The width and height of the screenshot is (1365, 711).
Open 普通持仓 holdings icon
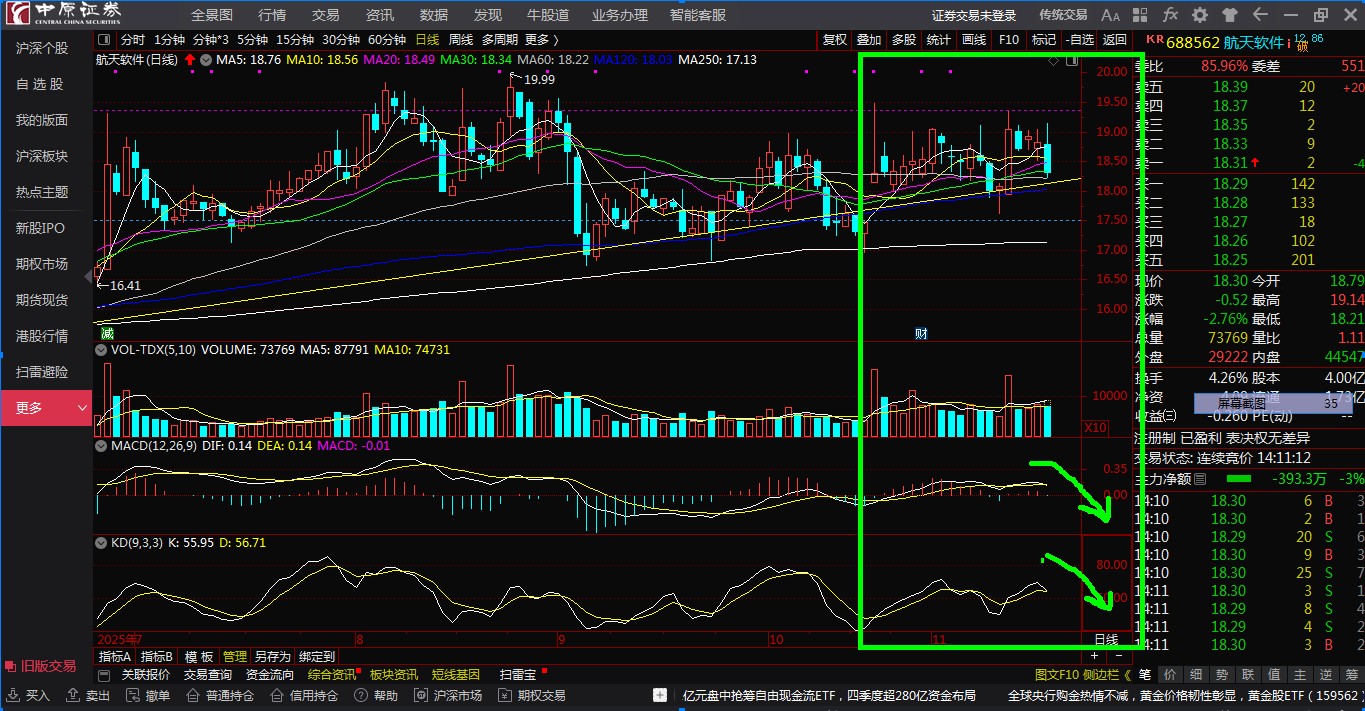[x=193, y=695]
